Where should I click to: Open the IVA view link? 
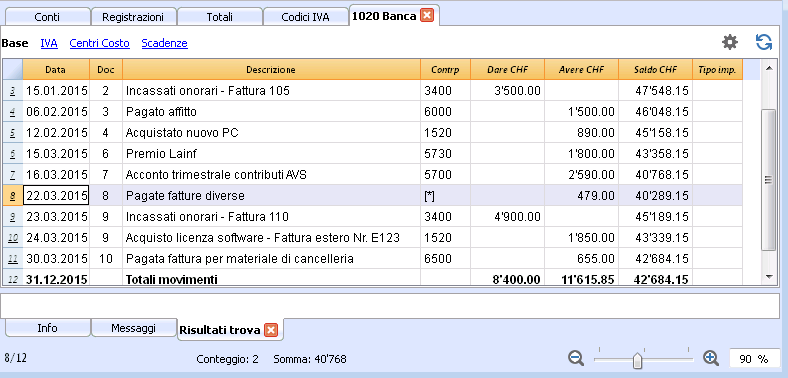coord(49,43)
